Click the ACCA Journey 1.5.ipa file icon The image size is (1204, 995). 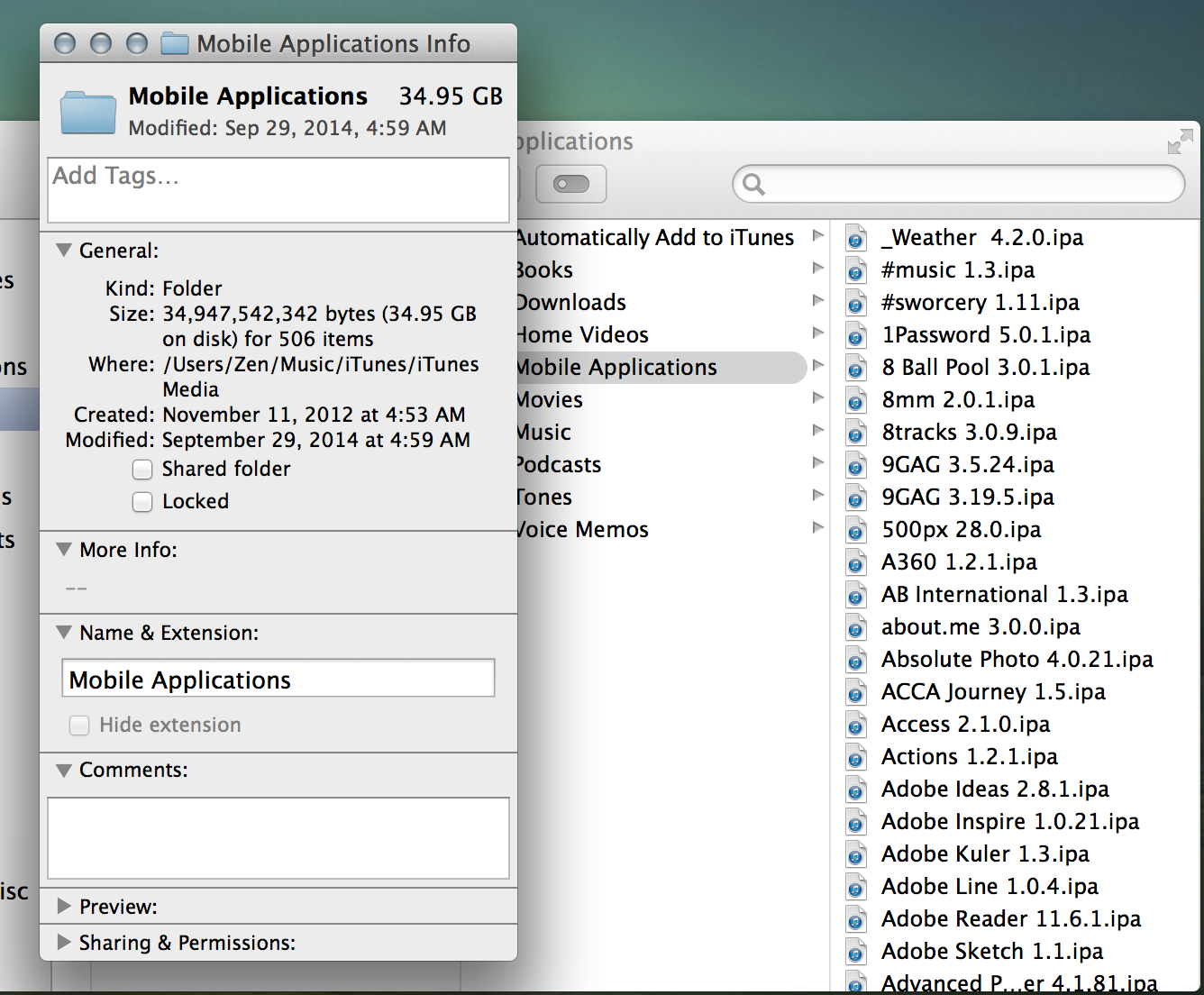[x=855, y=693]
